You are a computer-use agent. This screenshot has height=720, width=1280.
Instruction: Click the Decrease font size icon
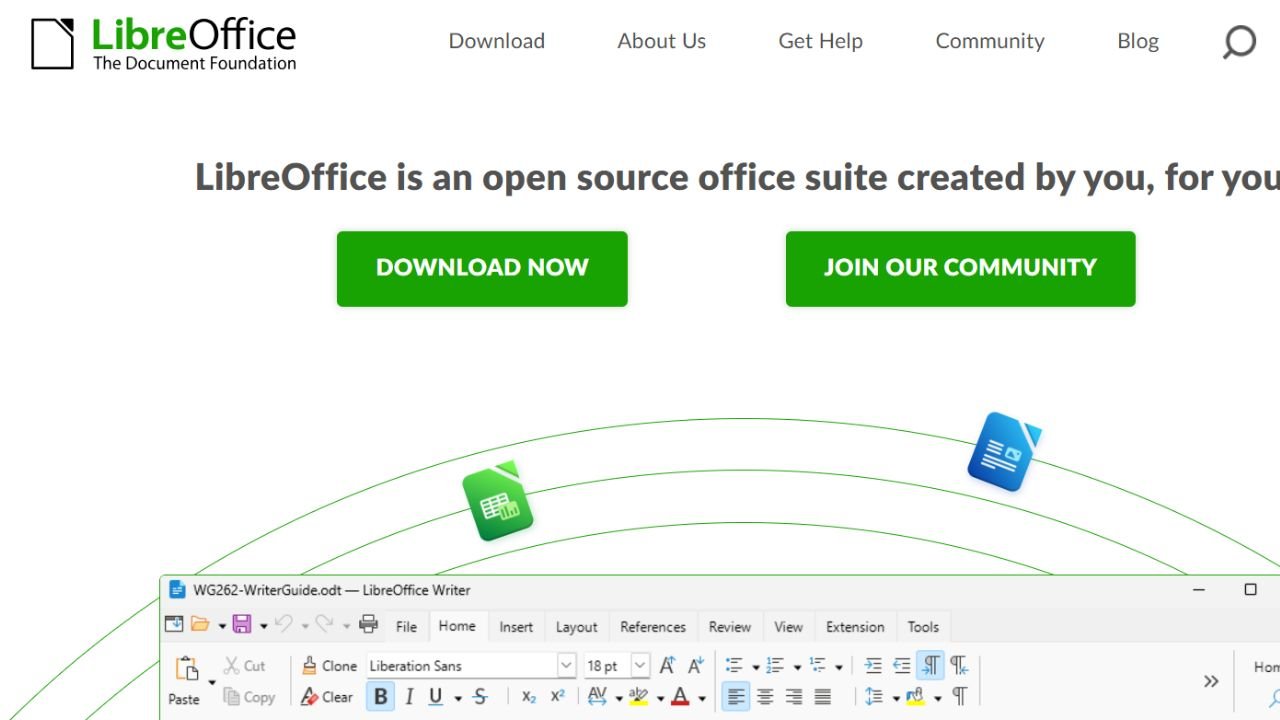click(x=697, y=665)
